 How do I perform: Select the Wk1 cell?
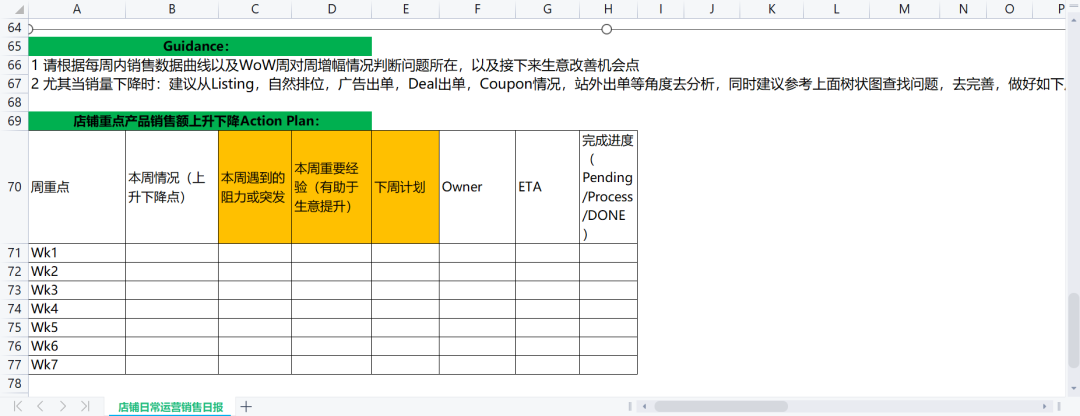[77, 252]
